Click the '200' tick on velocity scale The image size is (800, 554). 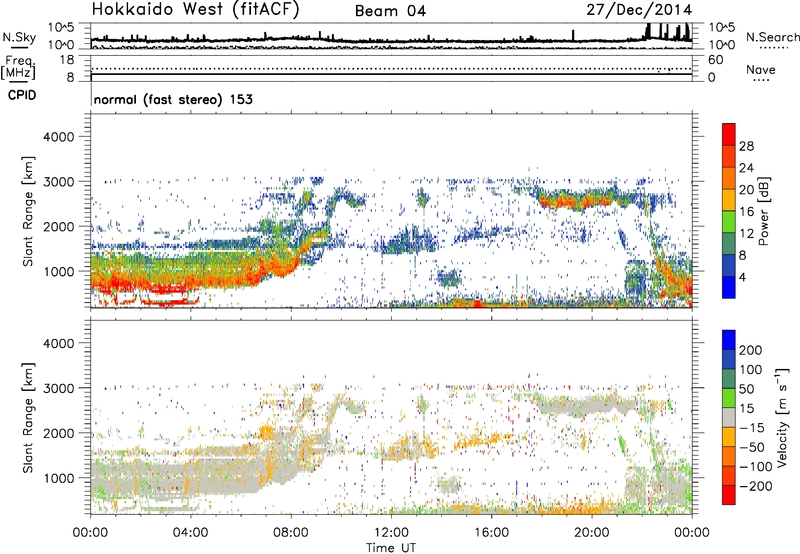point(751,350)
